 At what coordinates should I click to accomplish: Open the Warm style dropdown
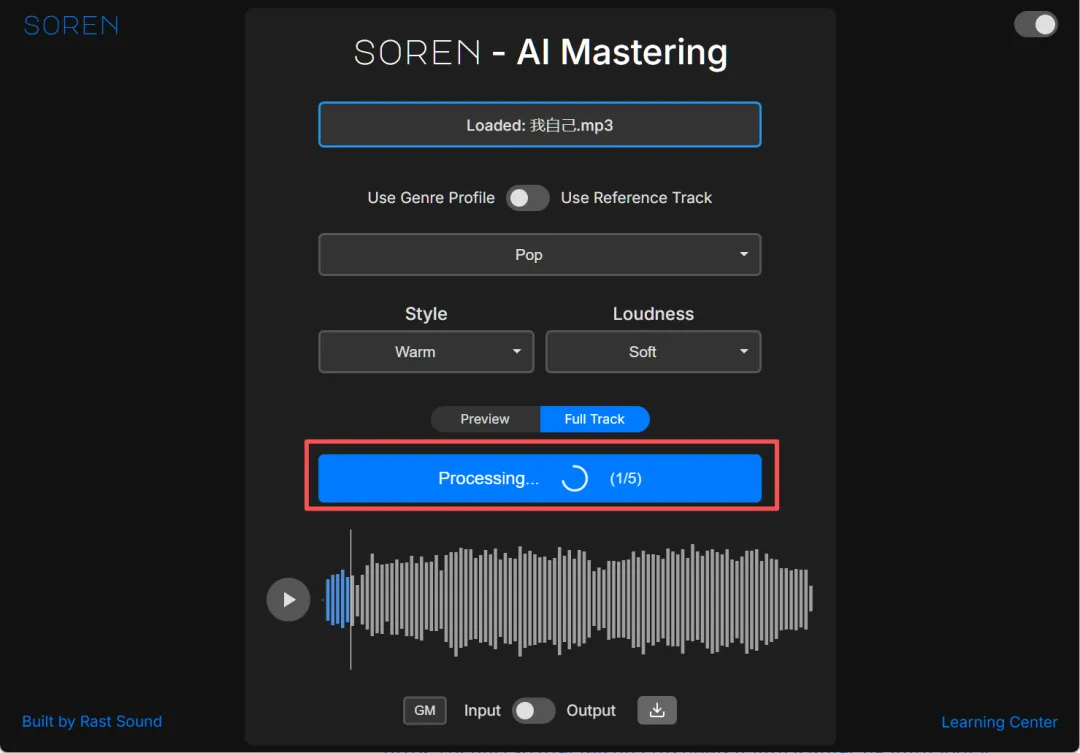pos(426,351)
